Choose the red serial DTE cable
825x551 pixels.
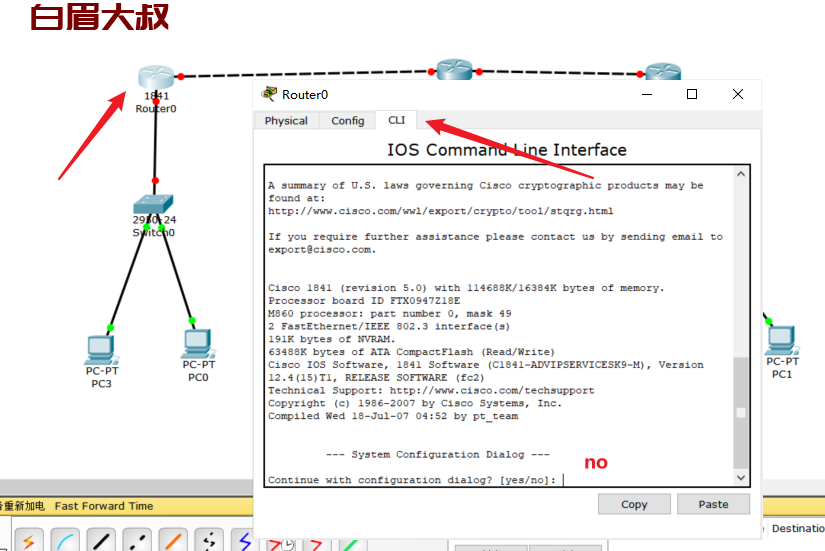point(316,544)
